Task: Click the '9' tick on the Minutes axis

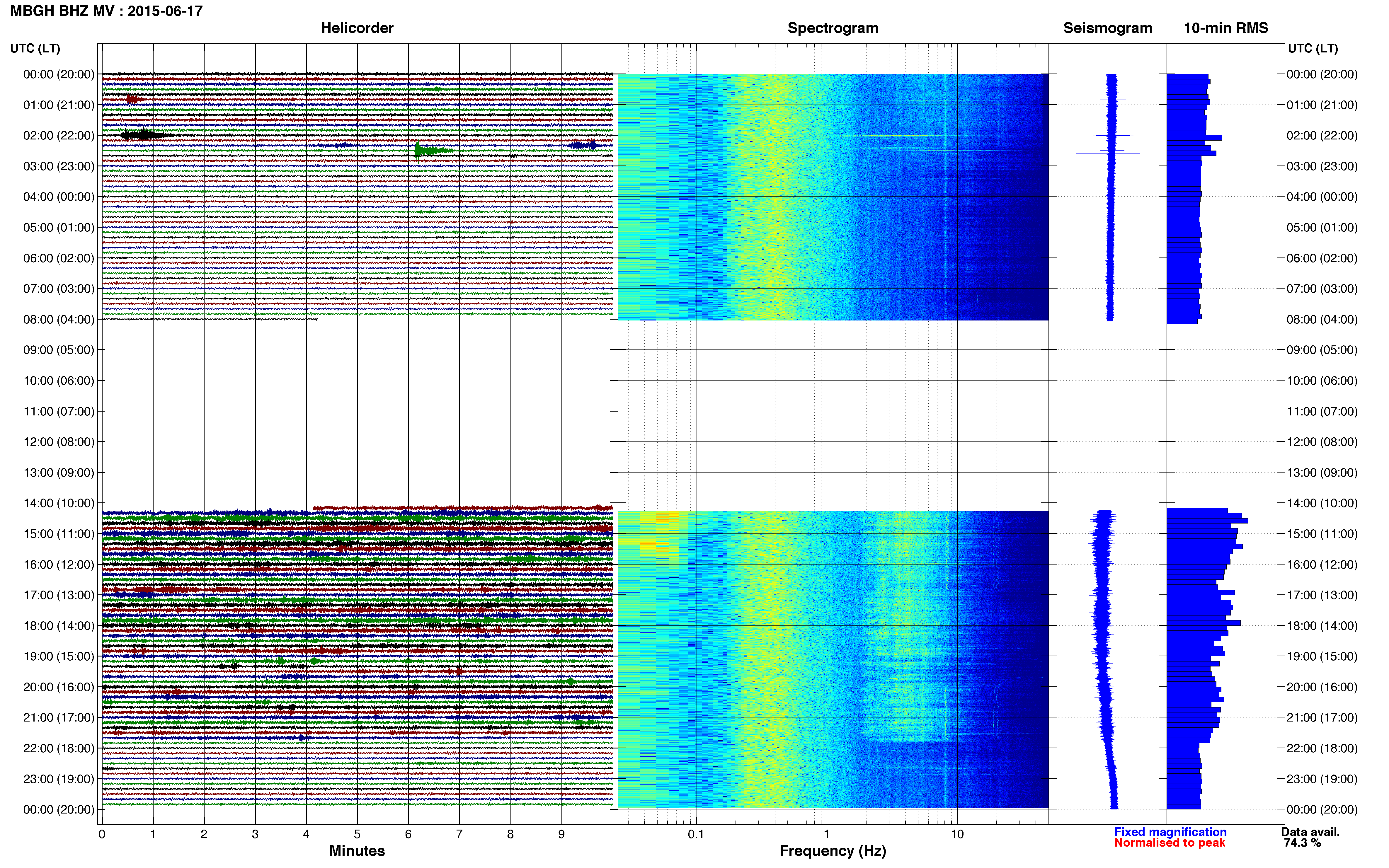Action: [561, 834]
